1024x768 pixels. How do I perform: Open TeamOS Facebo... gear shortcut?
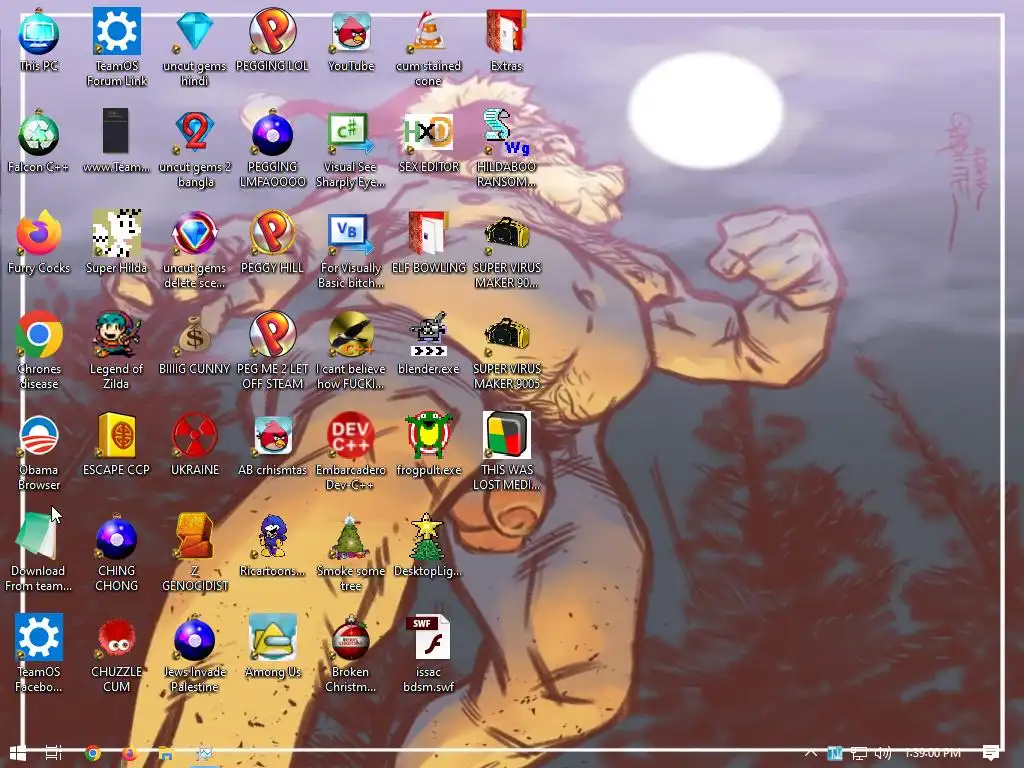(x=39, y=653)
